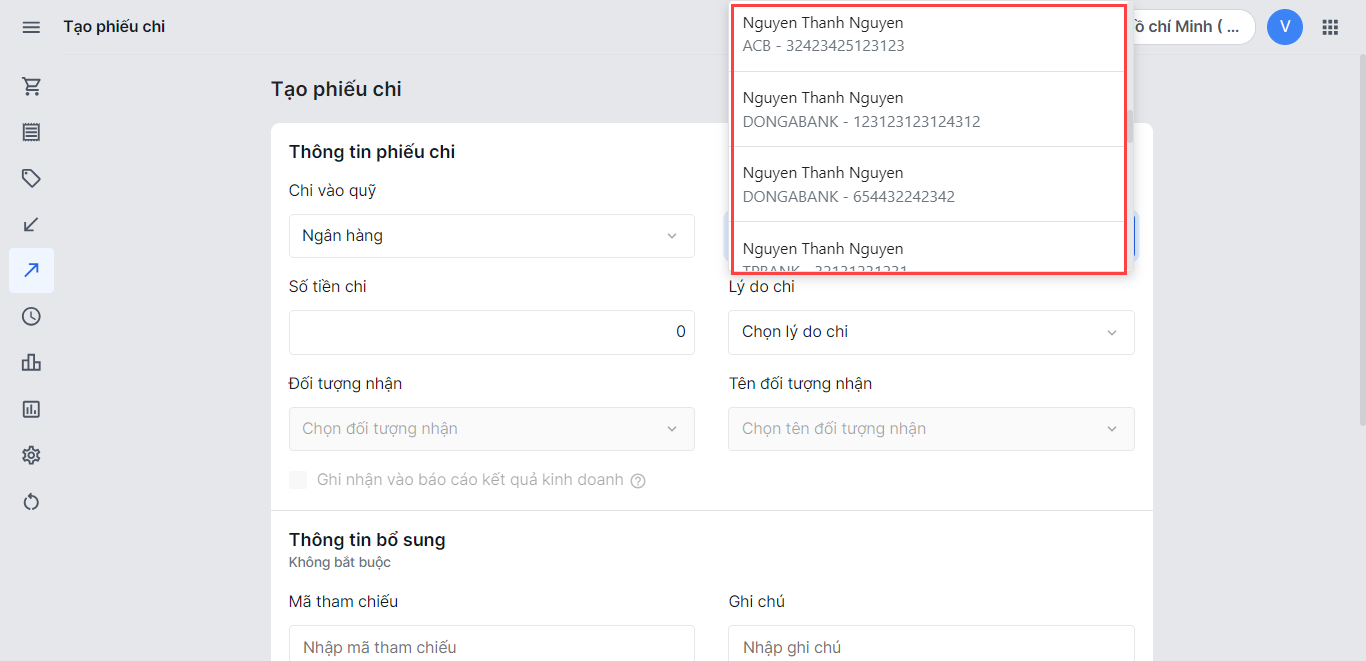Click the Nhập mã tham chiếu field

tap(491, 647)
